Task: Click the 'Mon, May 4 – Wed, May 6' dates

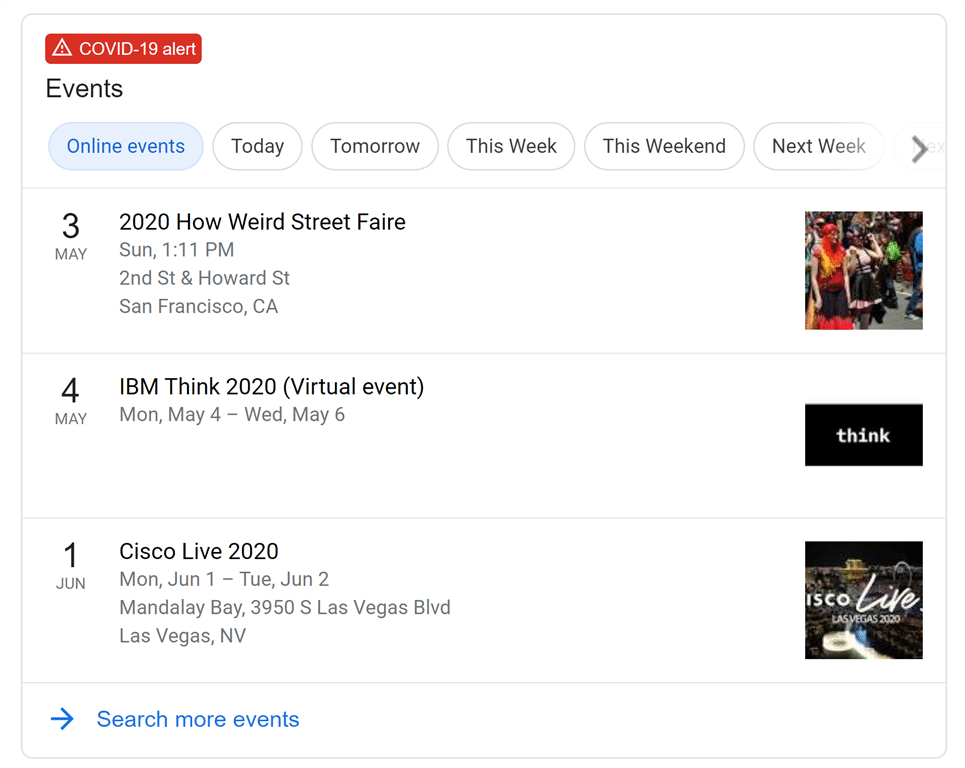Action: (x=232, y=415)
